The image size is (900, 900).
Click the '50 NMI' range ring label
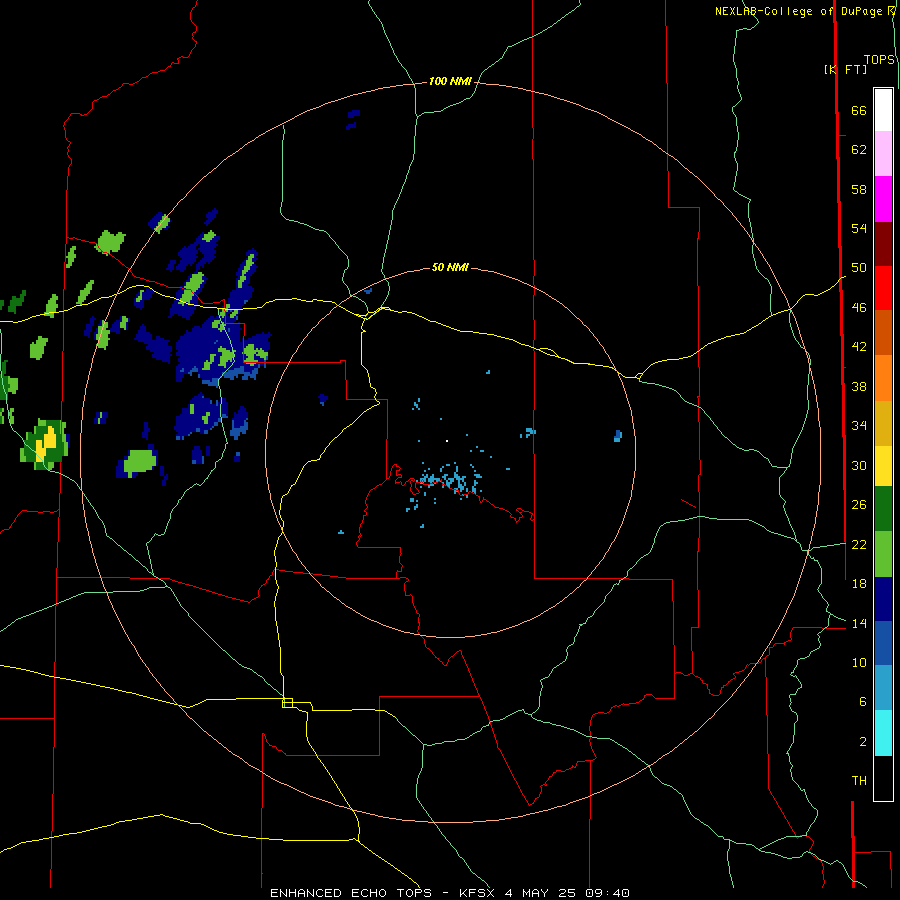click(450, 267)
